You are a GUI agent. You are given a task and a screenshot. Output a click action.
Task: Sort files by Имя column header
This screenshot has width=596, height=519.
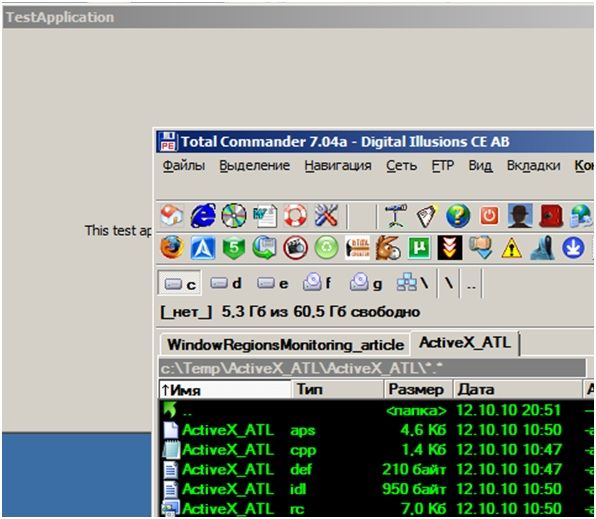point(225,389)
